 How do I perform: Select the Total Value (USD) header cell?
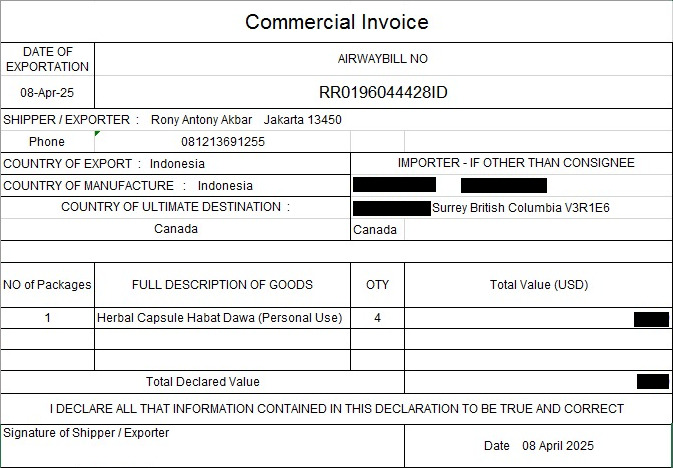pos(539,285)
